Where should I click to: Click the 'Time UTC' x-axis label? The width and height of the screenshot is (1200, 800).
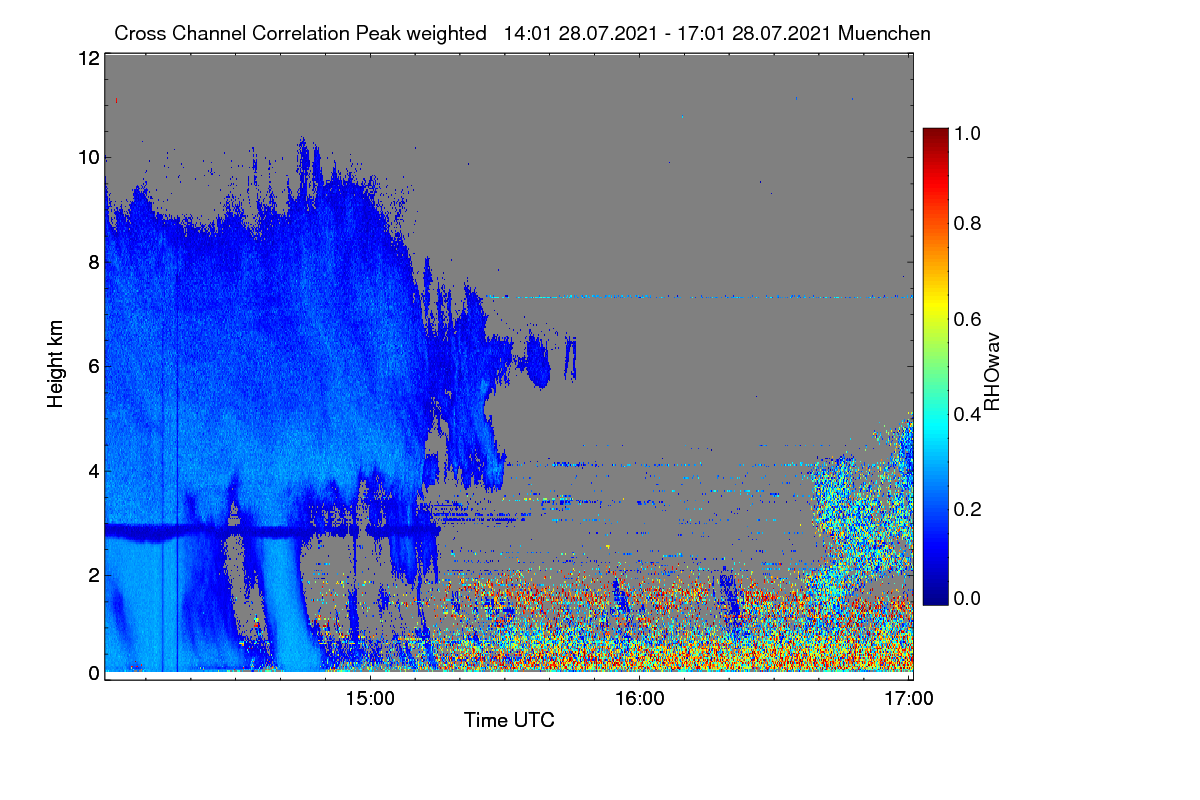tap(509, 720)
